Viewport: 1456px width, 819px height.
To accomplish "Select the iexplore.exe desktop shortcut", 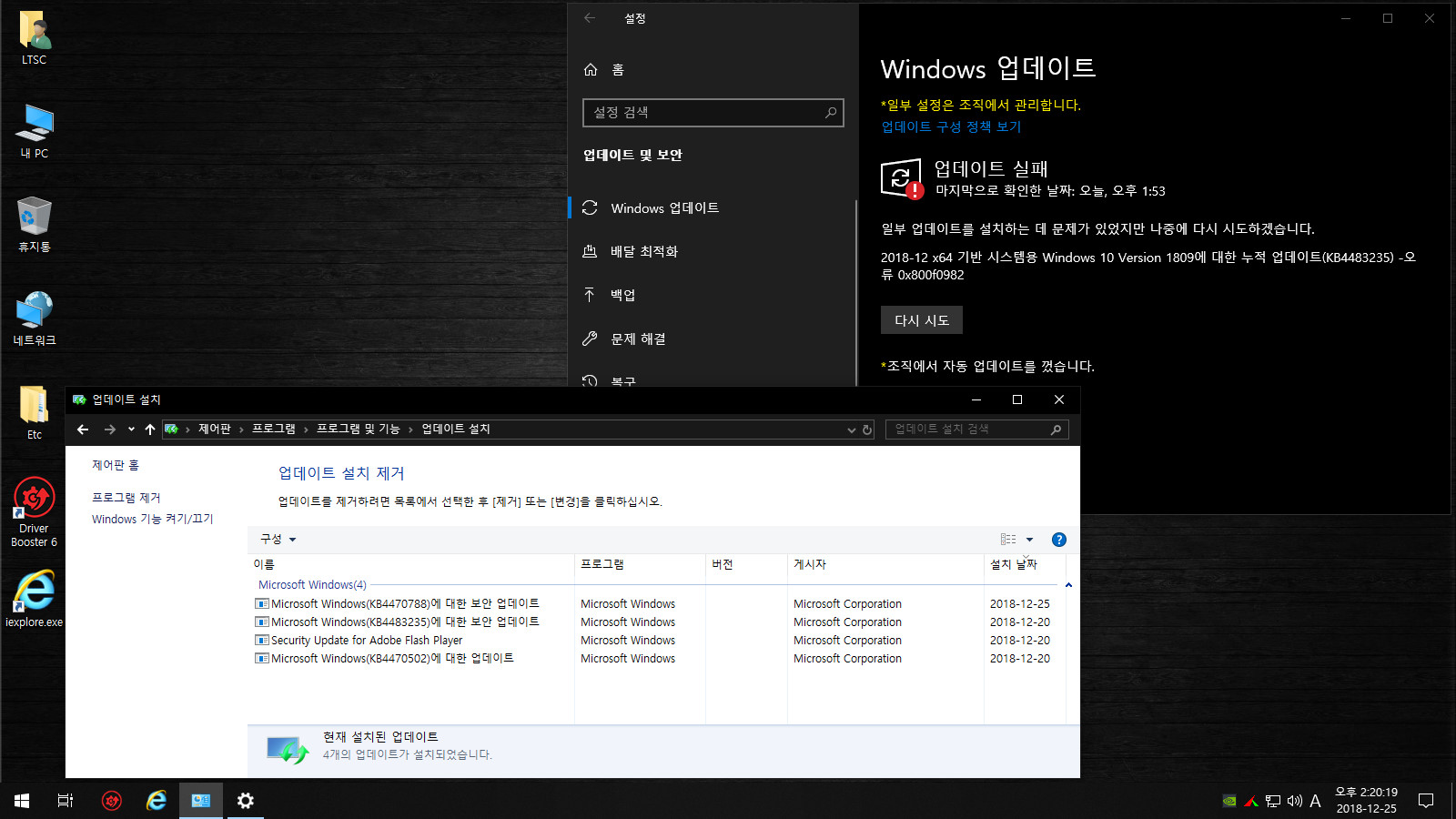I will [35, 599].
